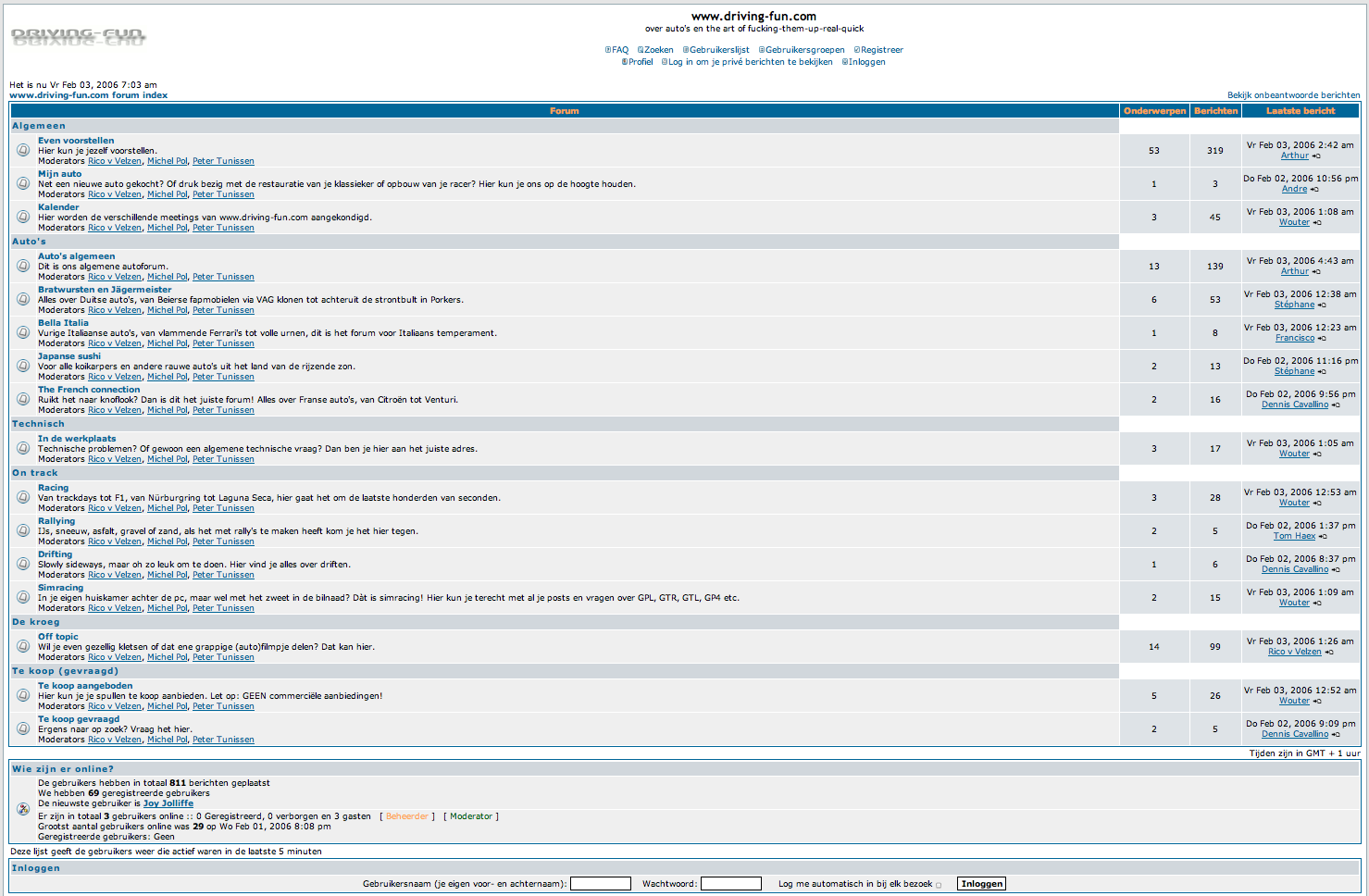View Bekijk onbeantwoorde berichten

tap(1293, 95)
